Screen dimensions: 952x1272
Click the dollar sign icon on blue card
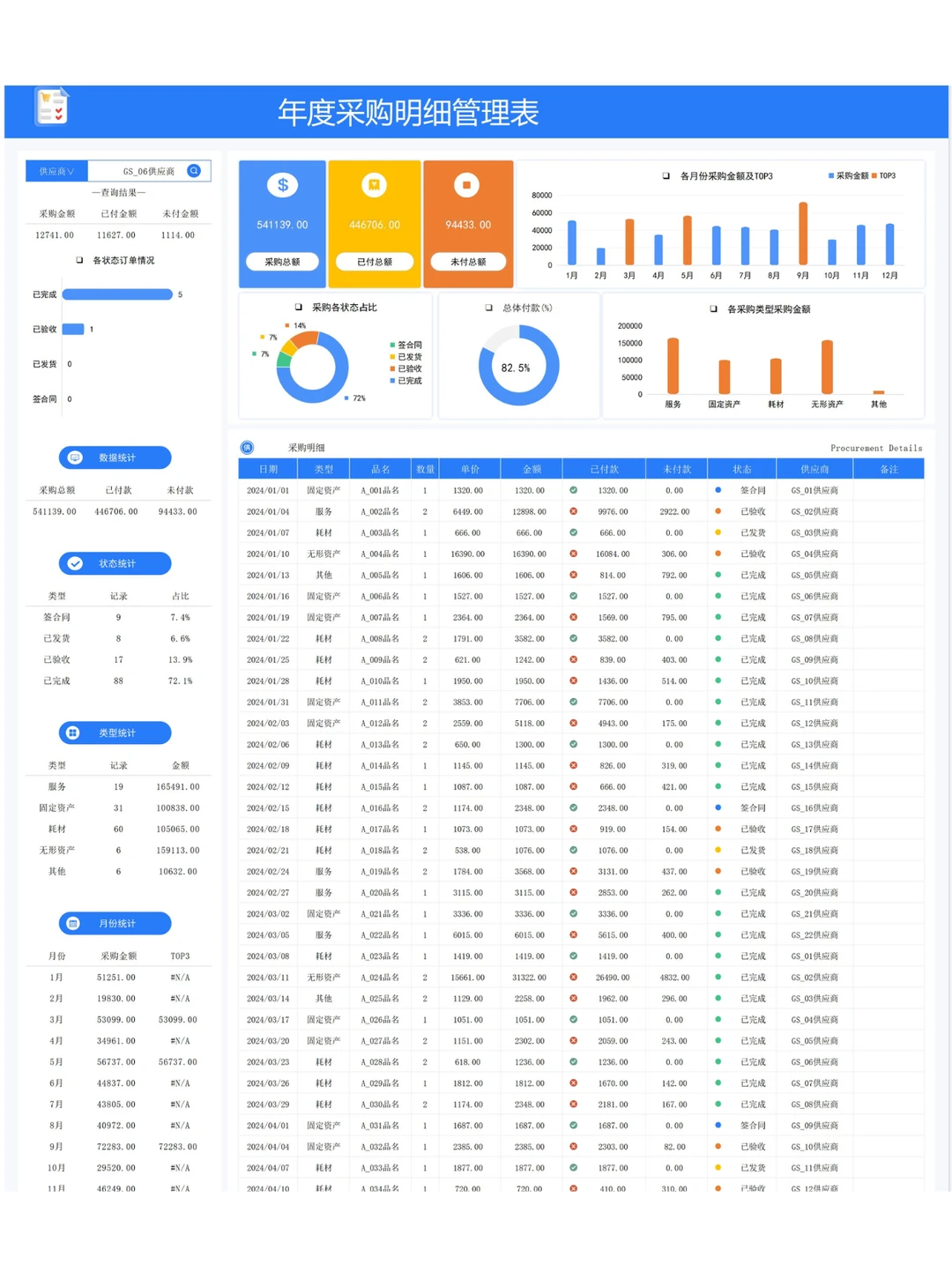click(282, 185)
